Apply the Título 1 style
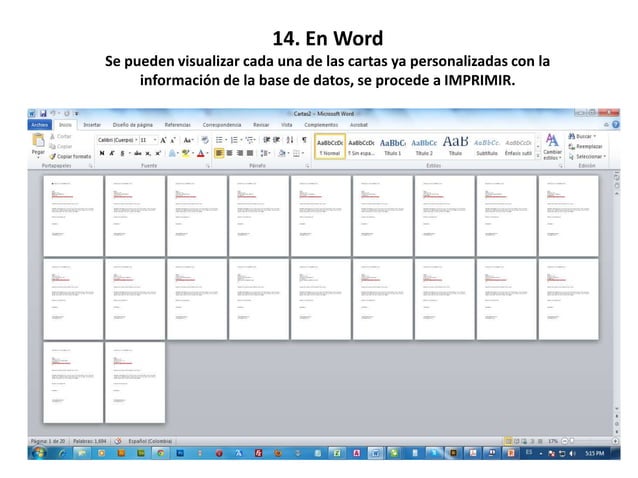 [393, 146]
